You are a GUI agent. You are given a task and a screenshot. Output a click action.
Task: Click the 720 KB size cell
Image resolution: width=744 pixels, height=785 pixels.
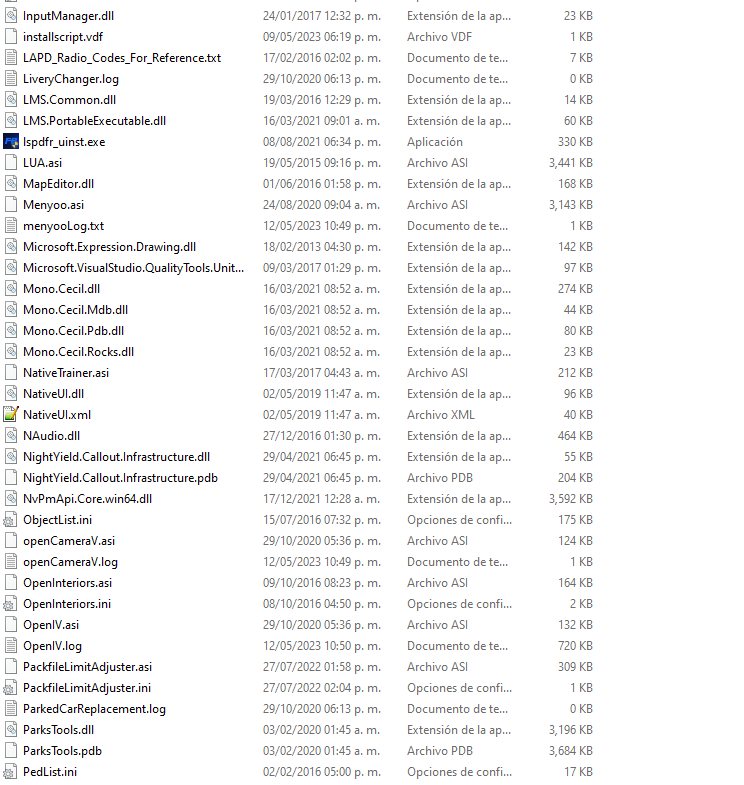[x=575, y=646]
